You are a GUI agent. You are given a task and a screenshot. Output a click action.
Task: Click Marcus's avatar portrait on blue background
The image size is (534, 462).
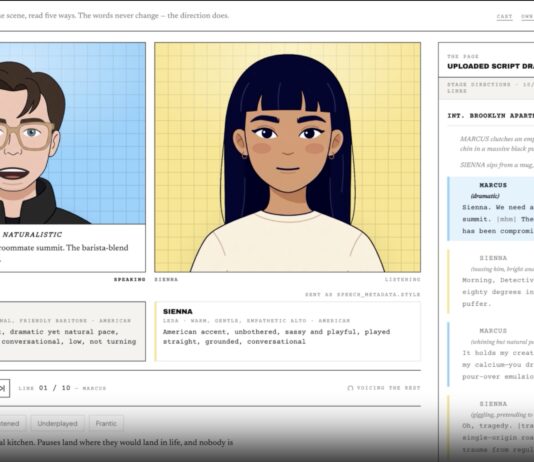coord(73,133)
